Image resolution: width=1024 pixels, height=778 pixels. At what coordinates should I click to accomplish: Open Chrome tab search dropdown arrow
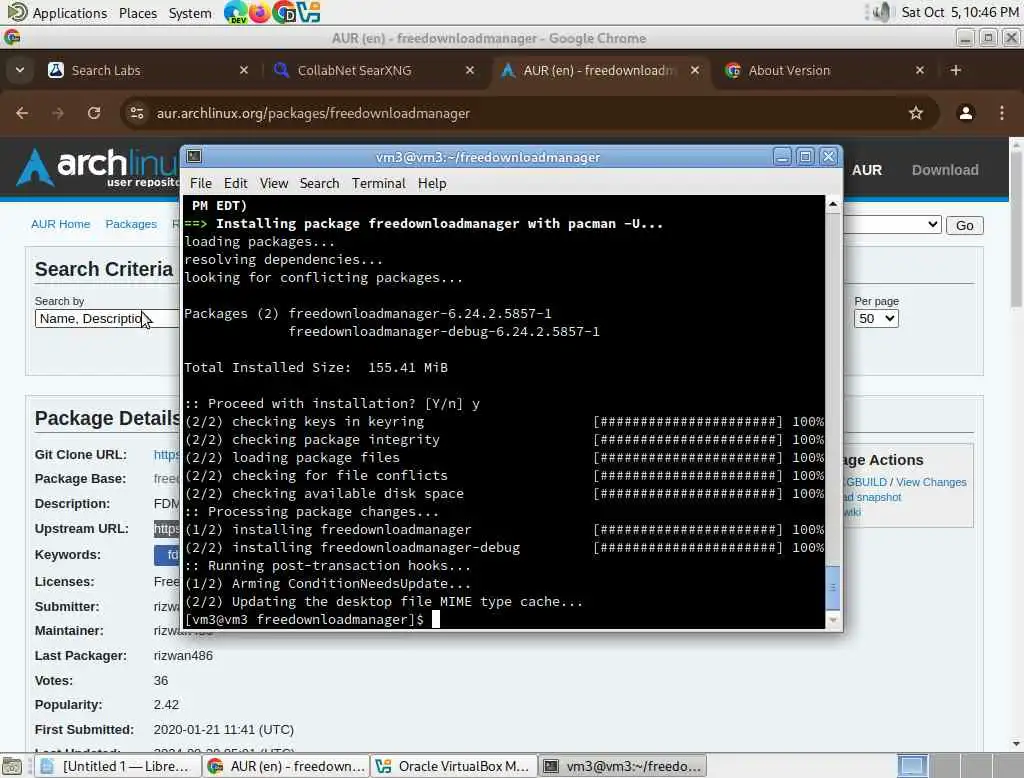coord(20,70)
